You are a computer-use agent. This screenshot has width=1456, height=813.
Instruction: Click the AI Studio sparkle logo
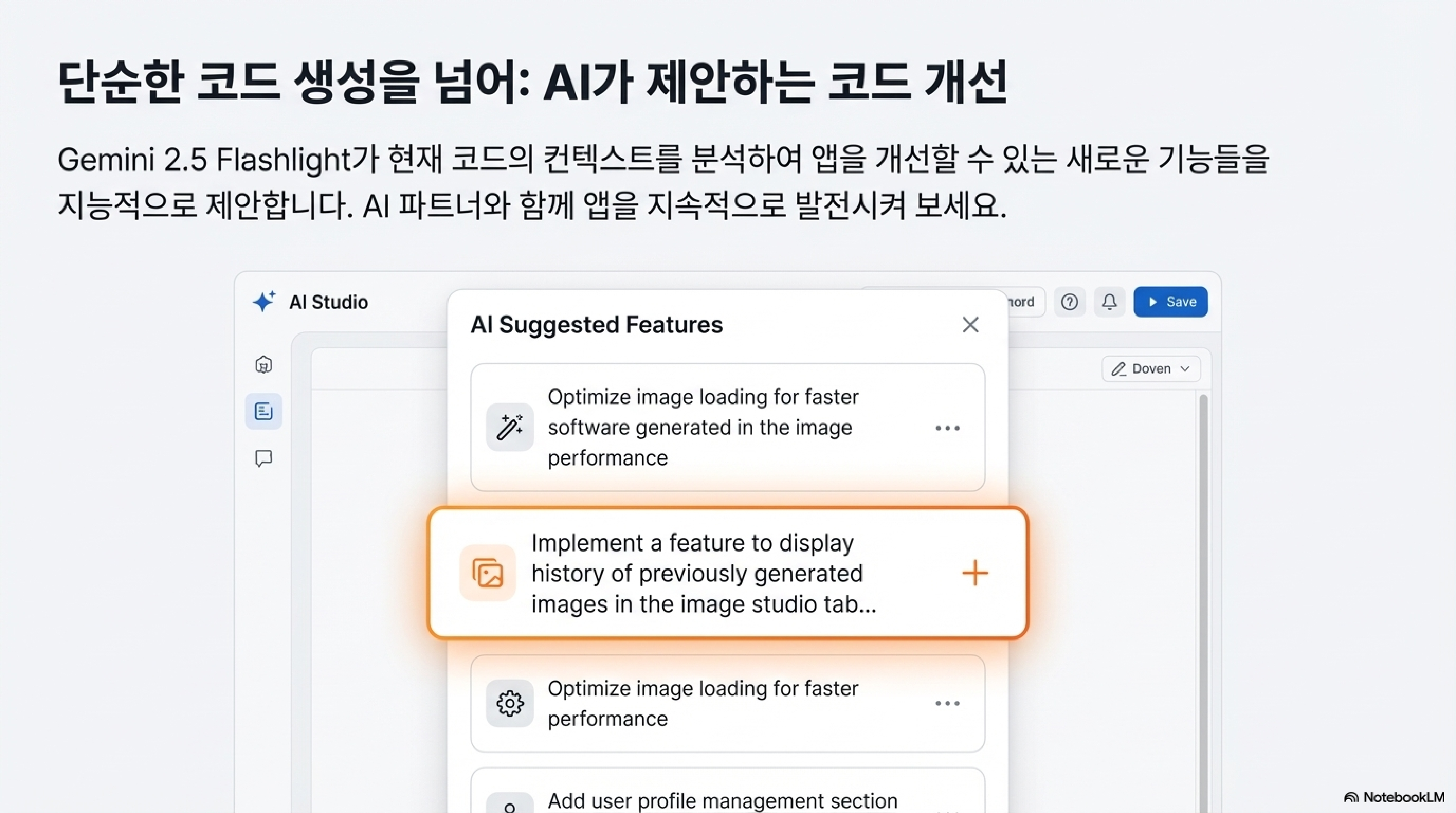264,301
